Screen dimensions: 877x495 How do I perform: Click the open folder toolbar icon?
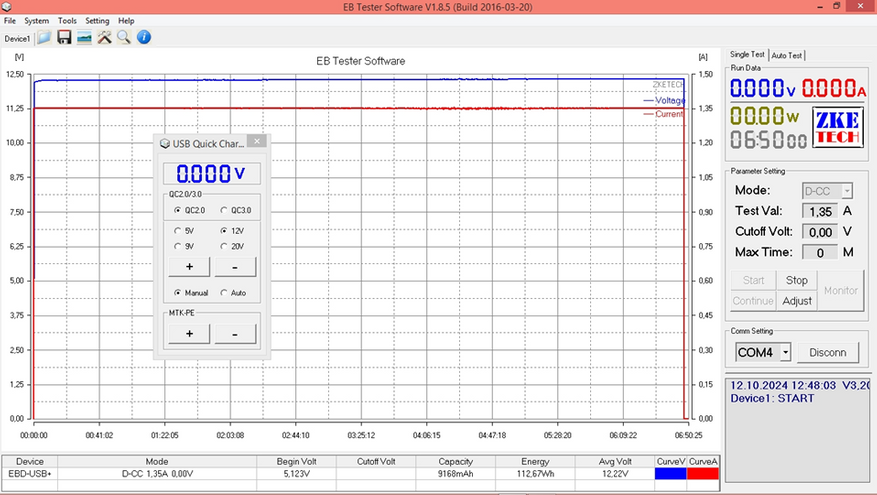(x=44, y=38)
